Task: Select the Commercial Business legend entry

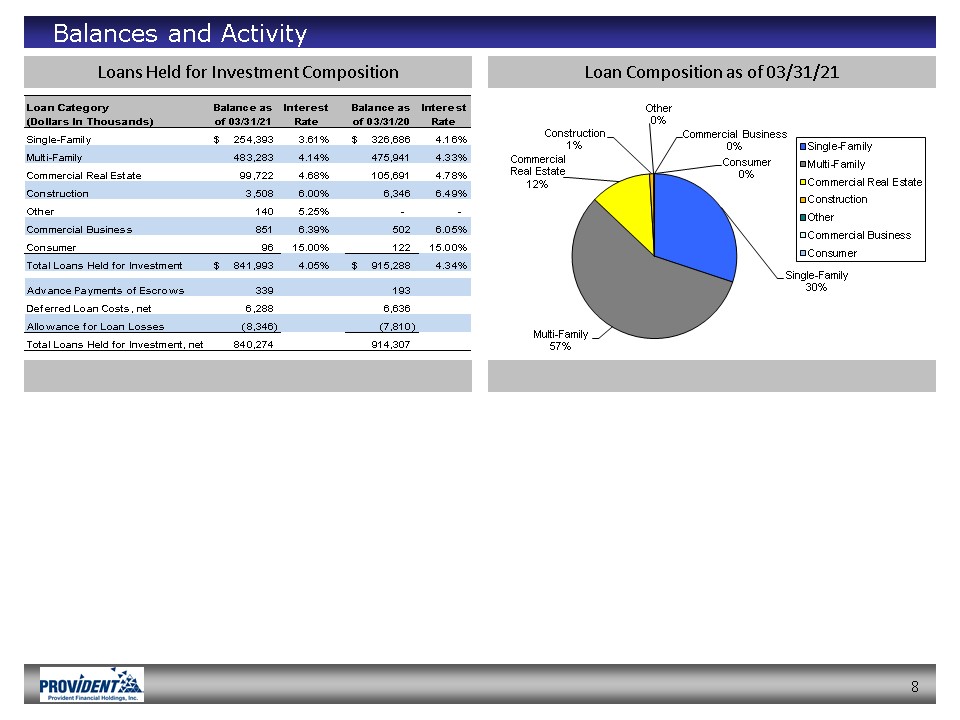Action: tap(858, 235)
